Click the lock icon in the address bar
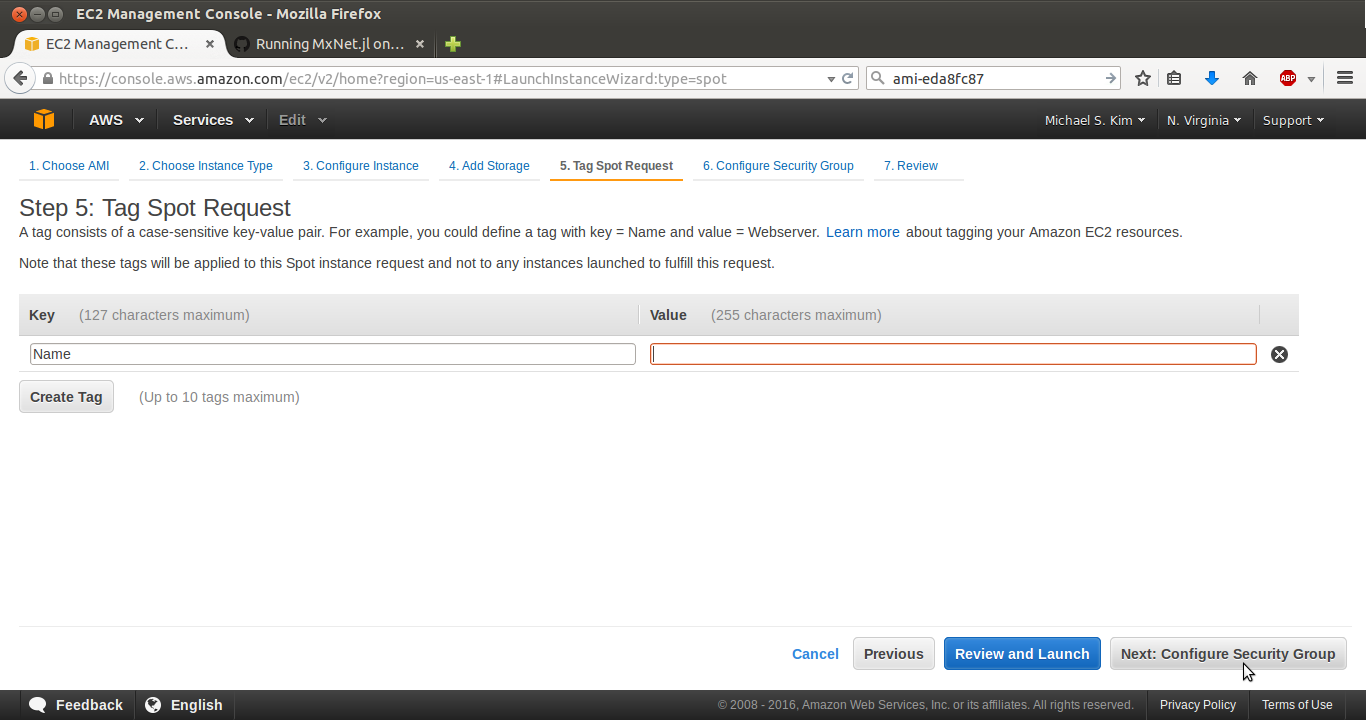This screenshot has width=1366, height=720. [x=48, y=78]
